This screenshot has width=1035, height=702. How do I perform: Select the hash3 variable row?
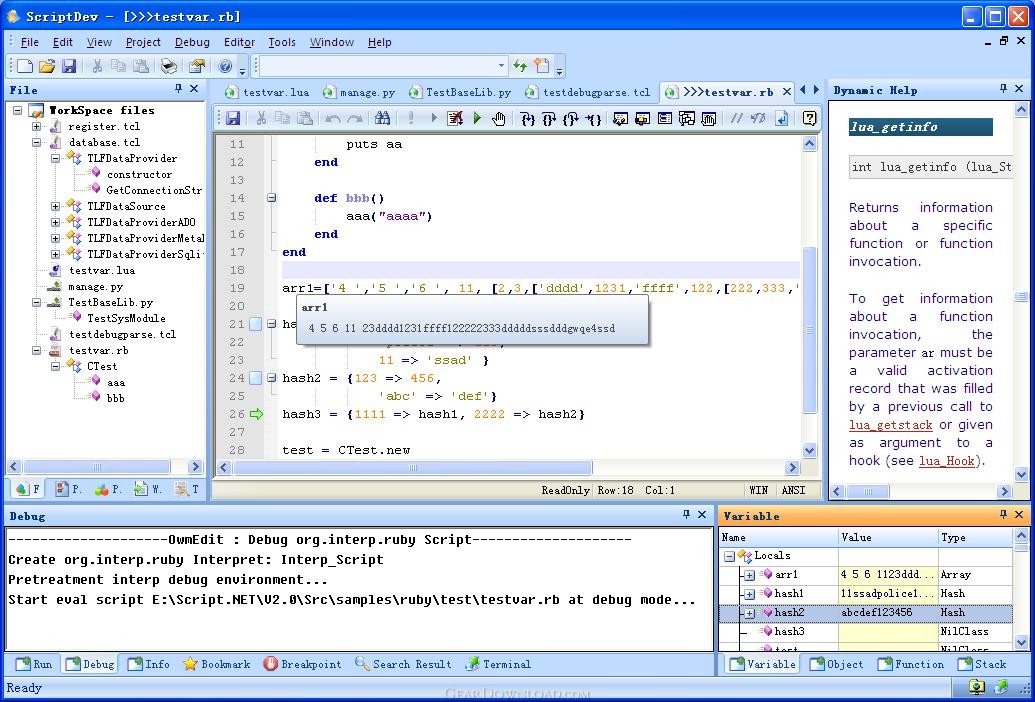[865, 631]
